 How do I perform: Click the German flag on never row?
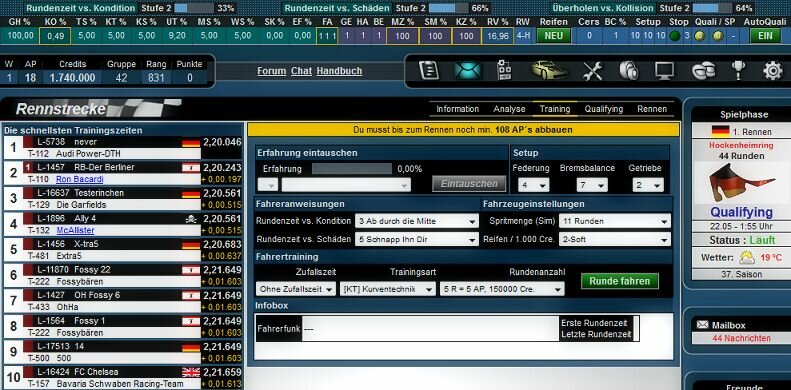point(191,142)
